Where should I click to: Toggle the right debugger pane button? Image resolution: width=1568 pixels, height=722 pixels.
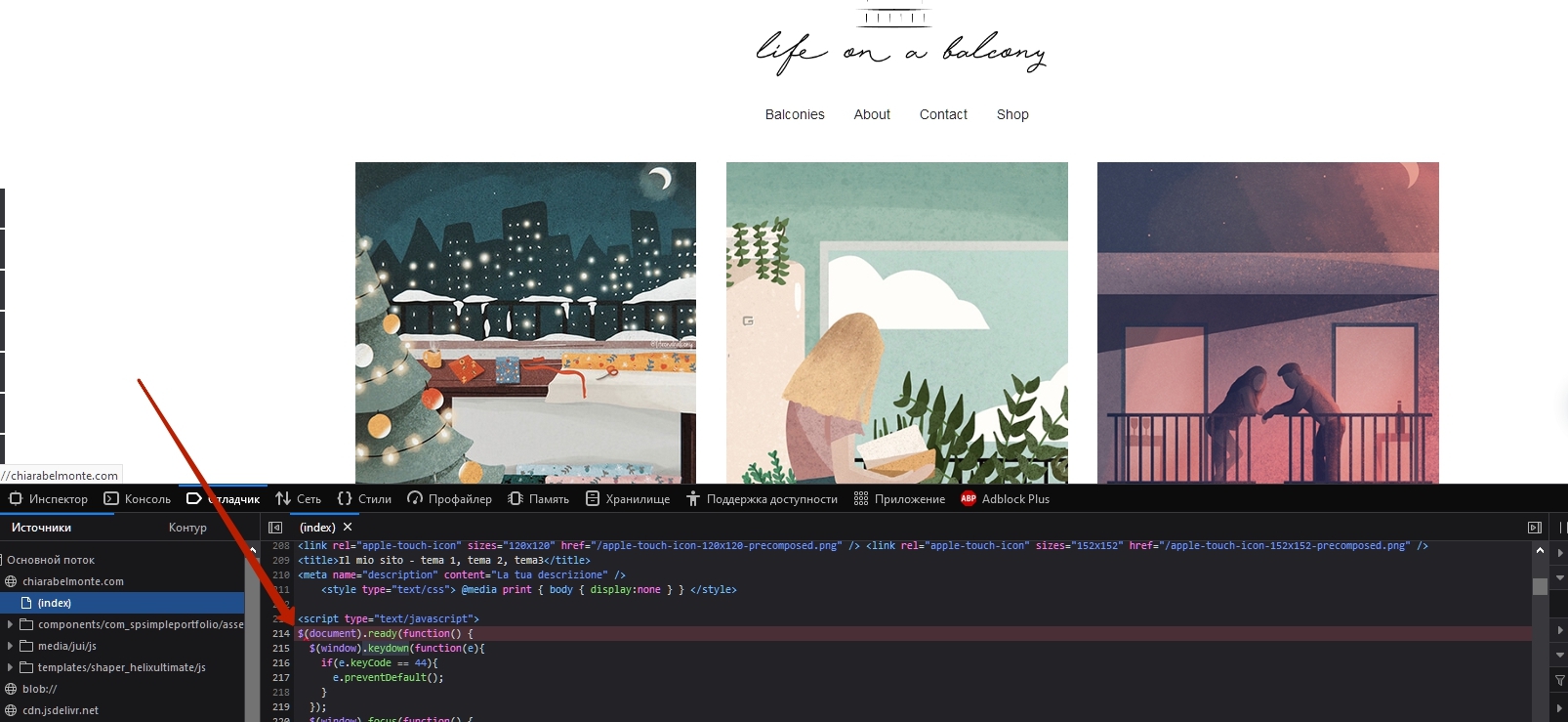tap(1535, 528)
